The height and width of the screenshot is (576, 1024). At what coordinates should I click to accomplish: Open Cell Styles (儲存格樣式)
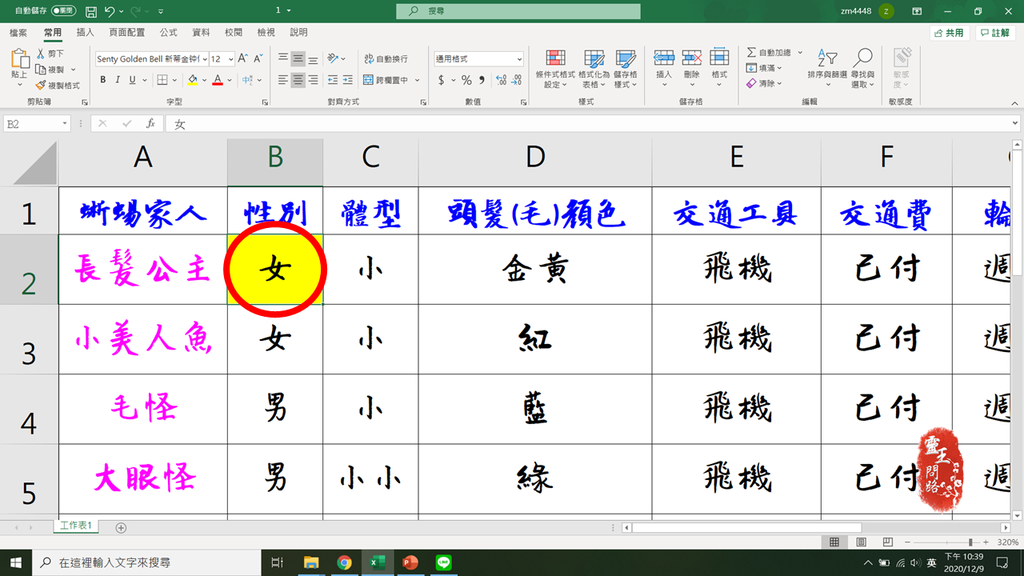[625, 68]
